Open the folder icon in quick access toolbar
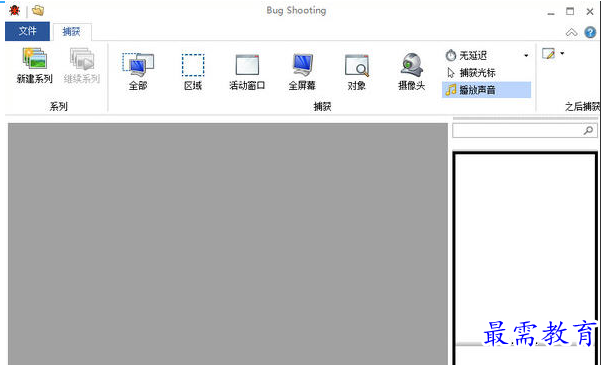 (x=38, y=10)
